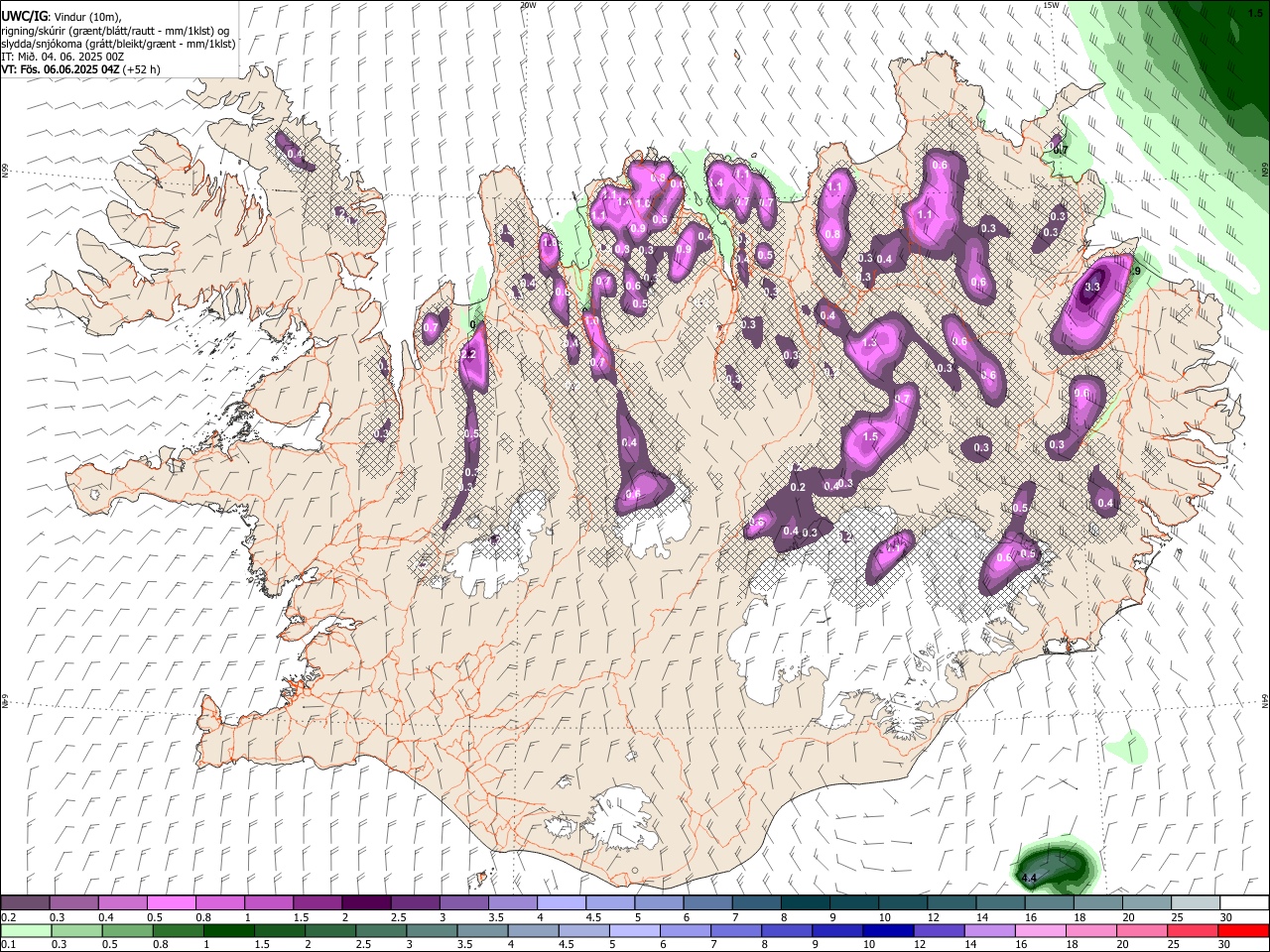The width and height of the screenshot is (1270, 952).
Task: Click the VT: Fös. 06.06.2025 04Z (+52 h) line
Action: 81,69
